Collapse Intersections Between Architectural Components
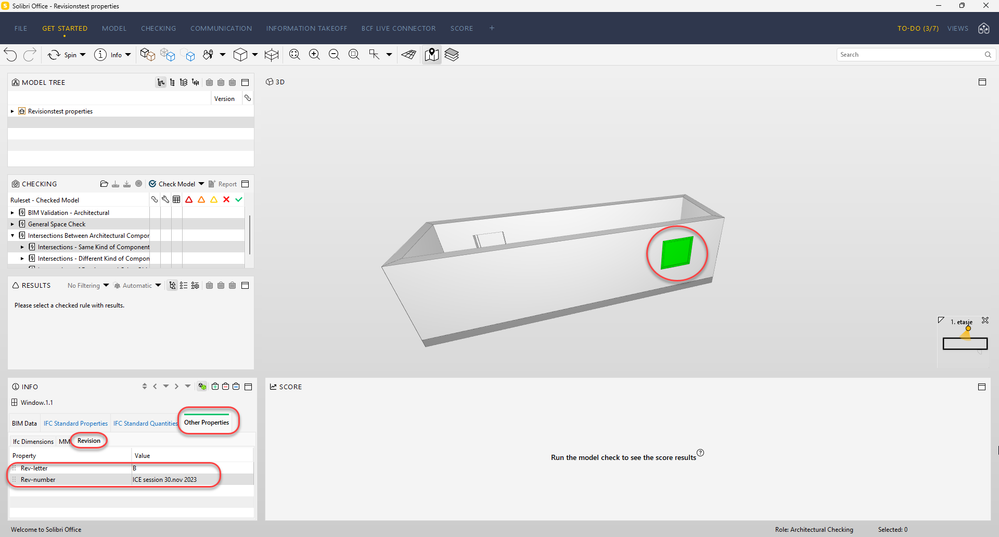 pos(12,236)
